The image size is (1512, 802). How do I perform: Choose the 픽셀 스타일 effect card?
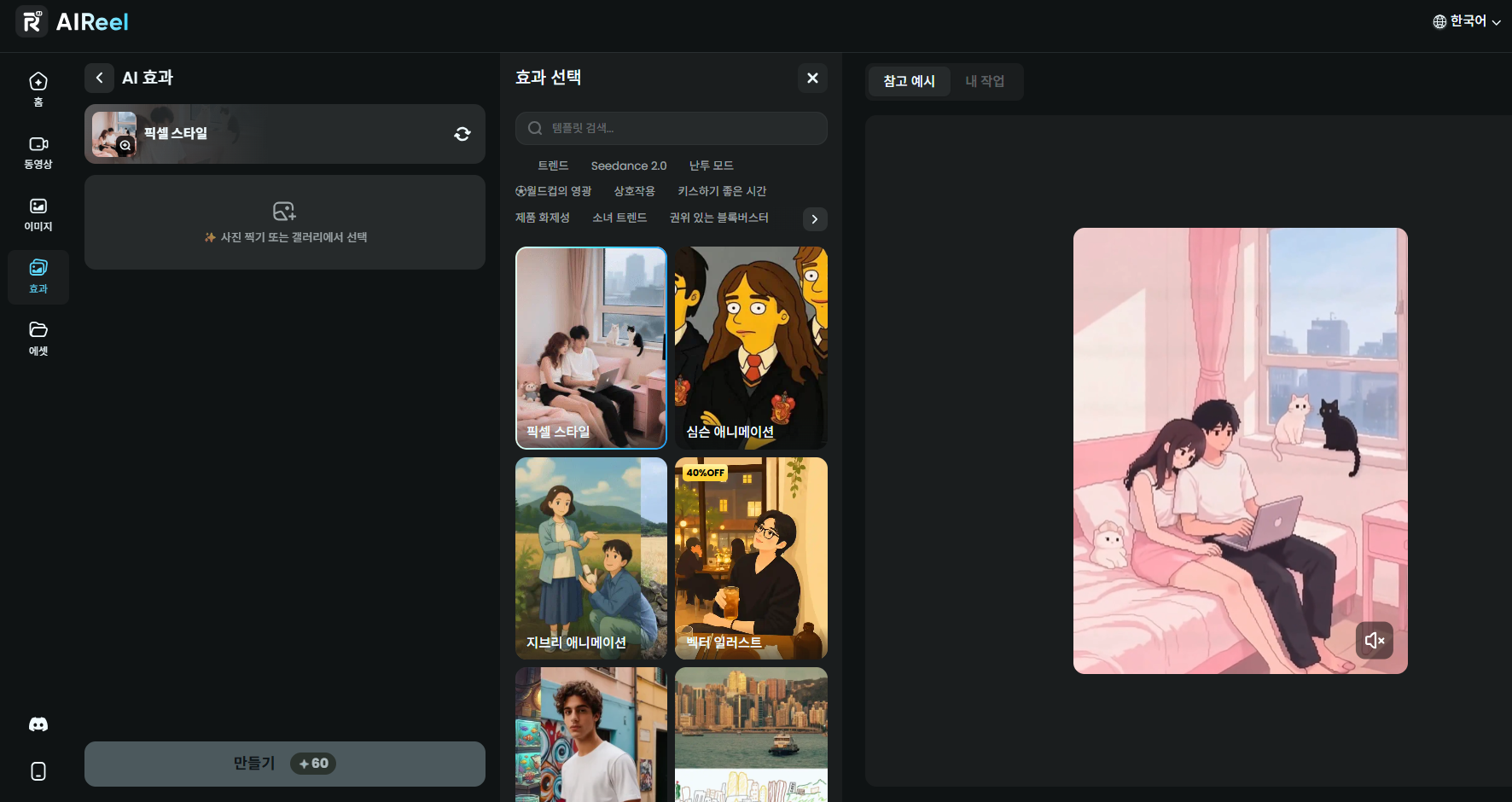click(591, 348)
